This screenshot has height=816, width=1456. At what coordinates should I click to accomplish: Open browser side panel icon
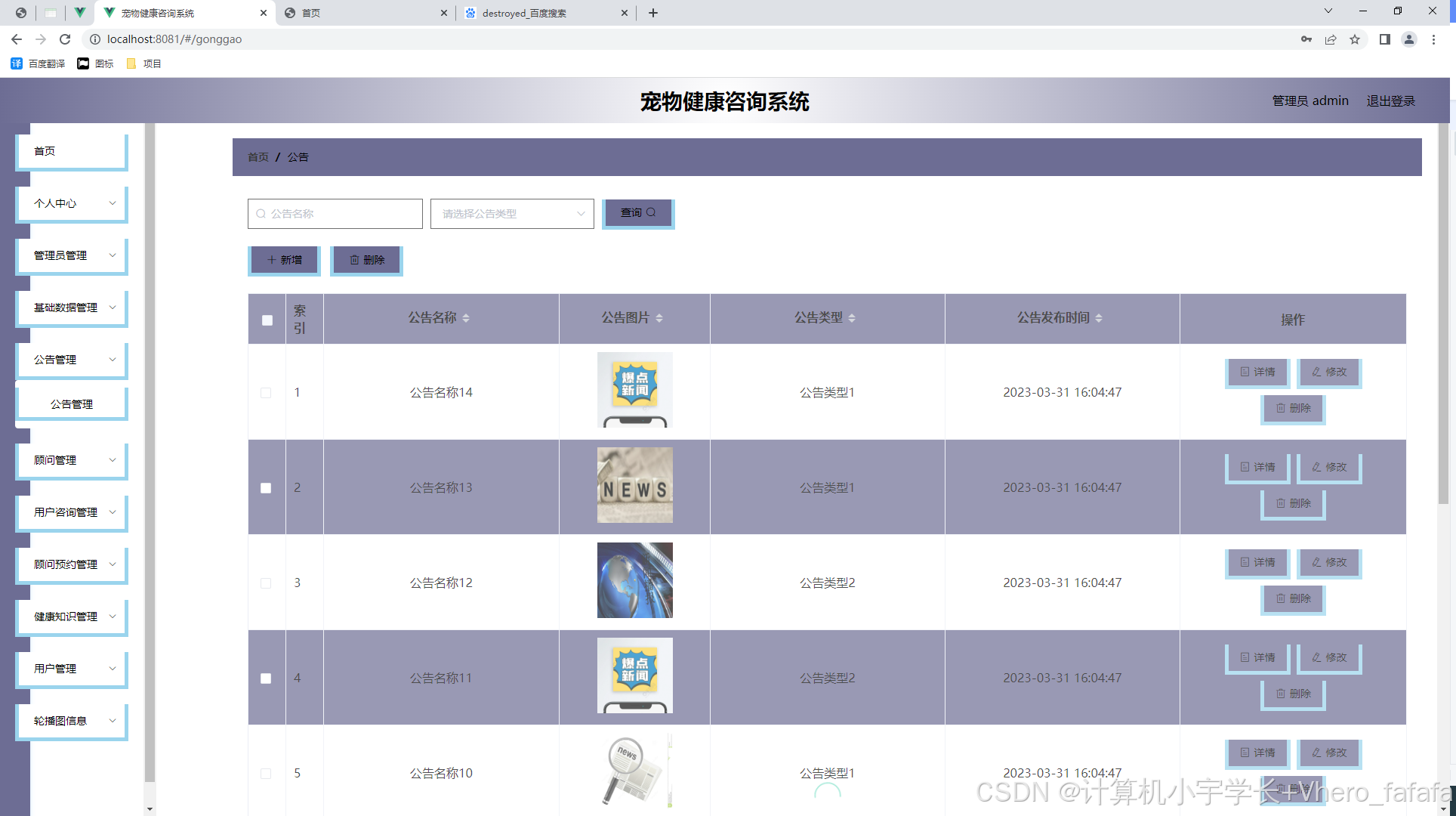click(1384, 39)
